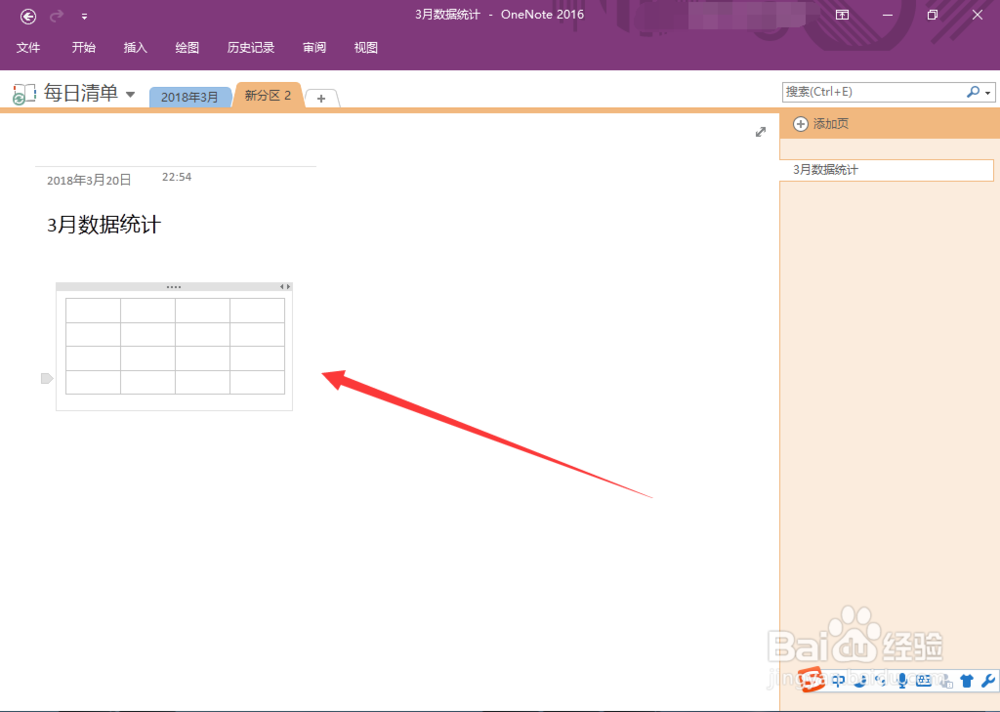Open Ribbon Display Options in title bar
The height and width of the screenshot is (712, 1000).
(842, 14)
